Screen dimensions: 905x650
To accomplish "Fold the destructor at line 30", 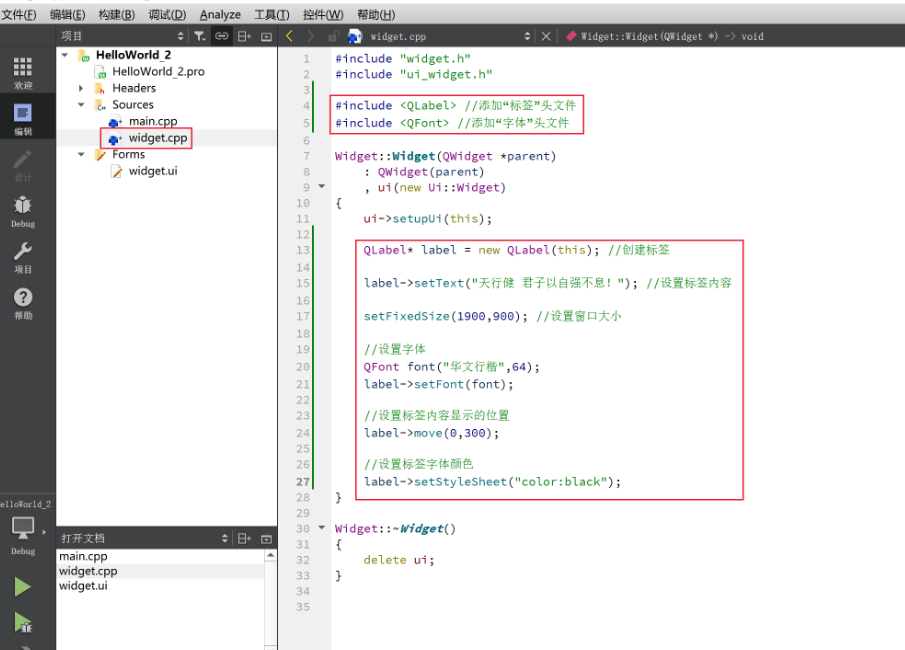I will [x=322, y=527].
